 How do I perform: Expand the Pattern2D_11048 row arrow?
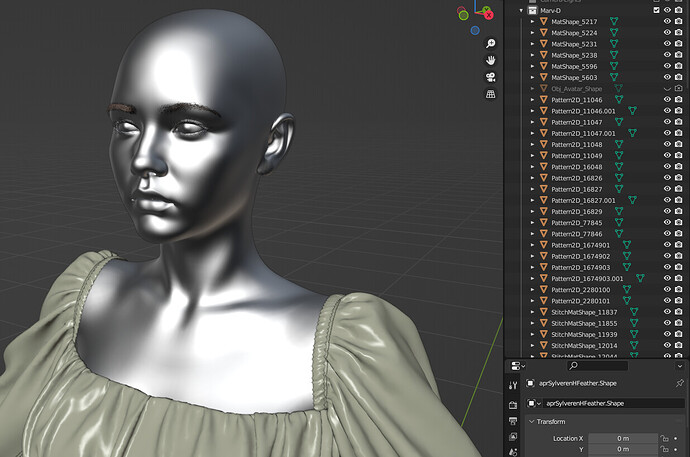pos(532,144)
